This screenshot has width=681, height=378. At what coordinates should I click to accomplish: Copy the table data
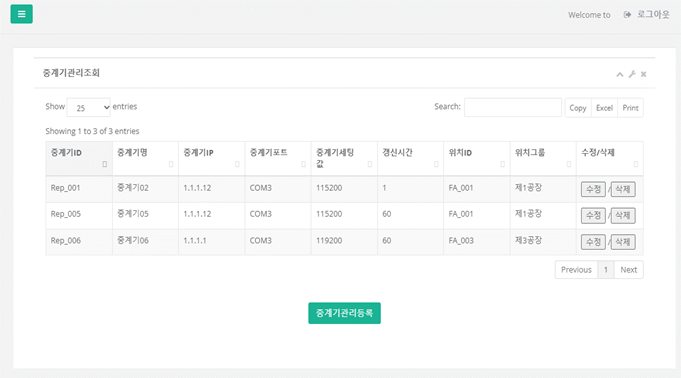click(x=578, y=108)
